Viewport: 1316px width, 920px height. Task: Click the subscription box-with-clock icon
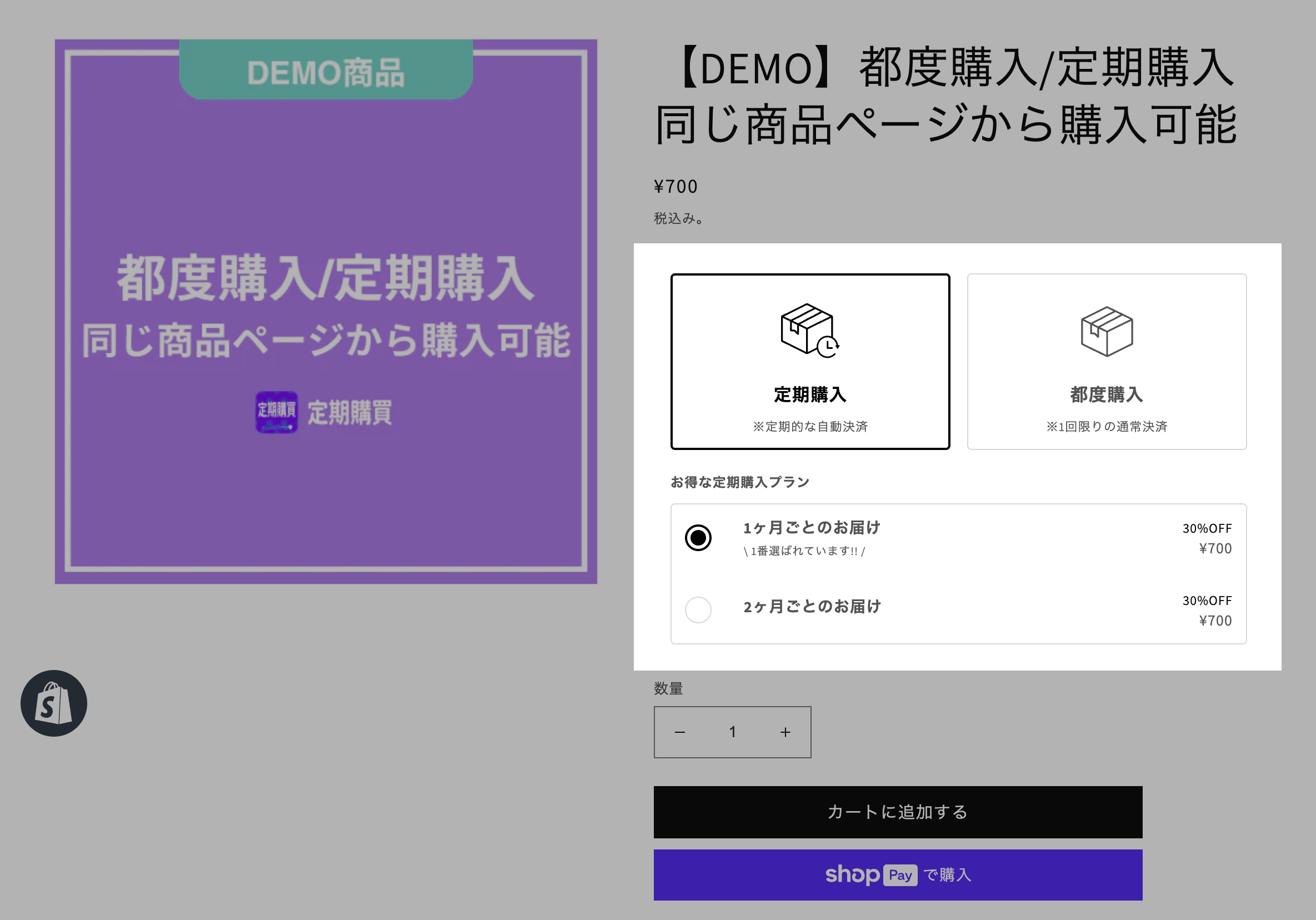click(x=809, y=330)
